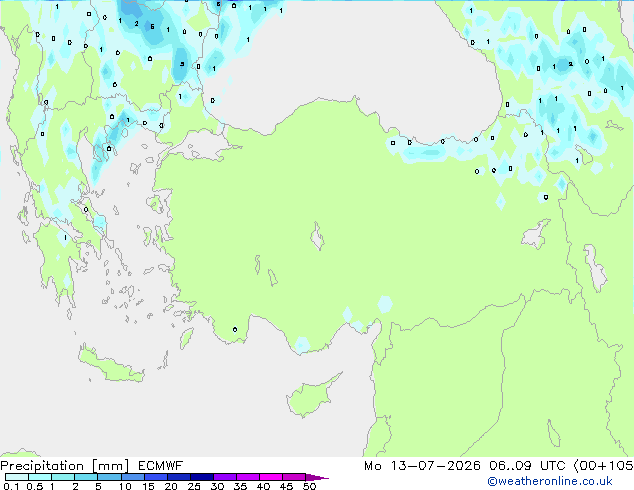The image size is (634, 490).
Task: Click the legend value label '0.1'
Action: pyautogui.click(x=11, y=486)
